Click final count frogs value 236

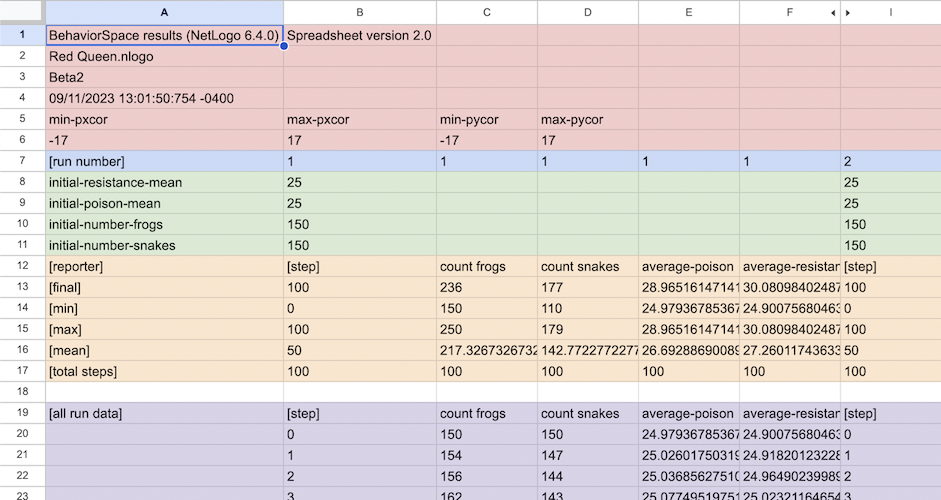tap(486, 287)
